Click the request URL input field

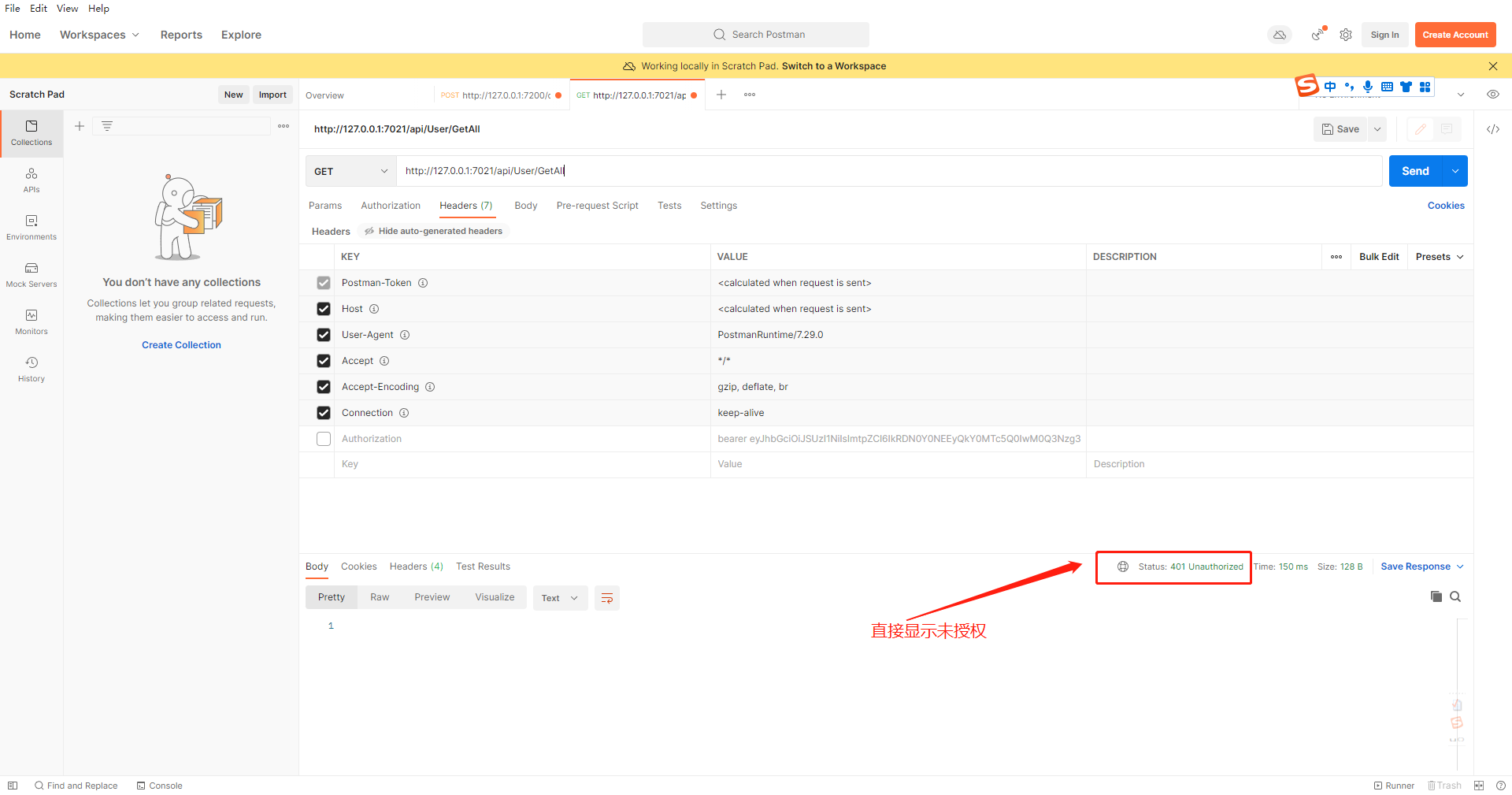(889, 171)
